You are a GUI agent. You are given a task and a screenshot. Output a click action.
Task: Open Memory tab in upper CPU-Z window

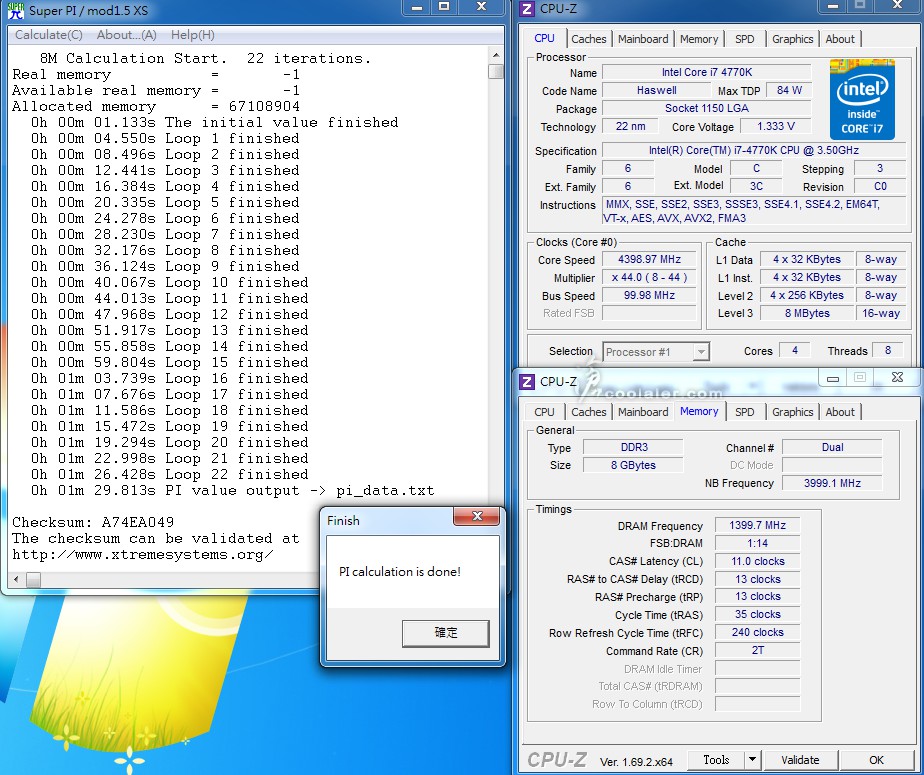click(x=699, y=39)
